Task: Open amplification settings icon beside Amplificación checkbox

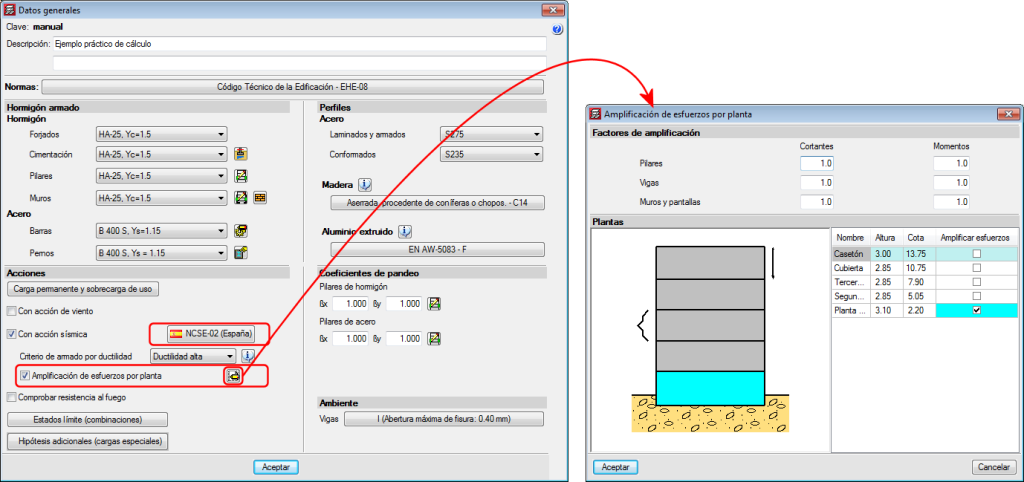Action: coord(233,376)
